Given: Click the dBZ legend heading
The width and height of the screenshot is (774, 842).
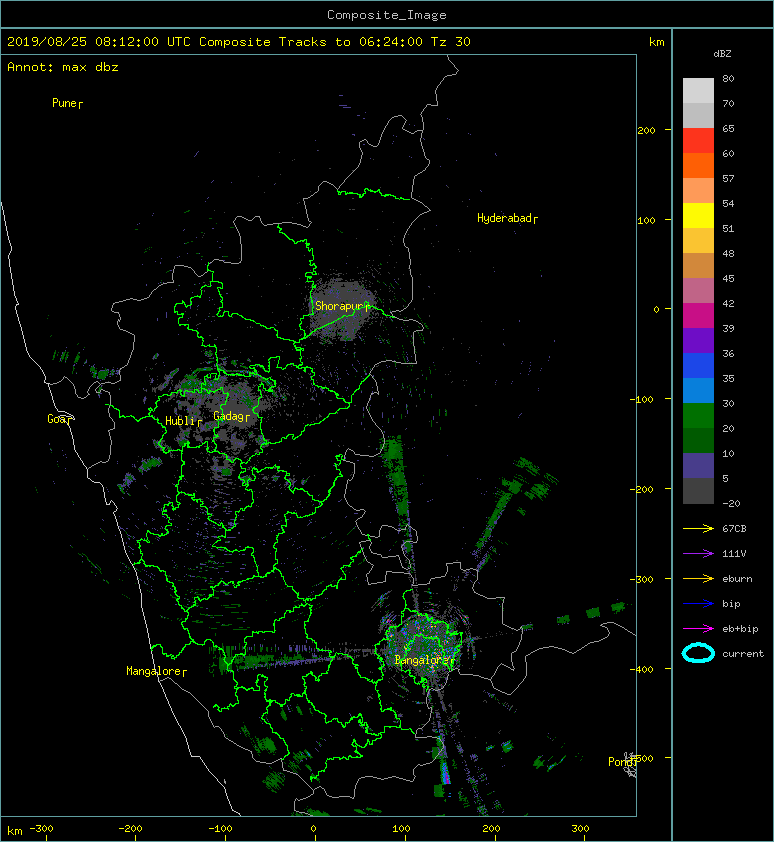Looking at the screenshot, I should pos(722,54).
